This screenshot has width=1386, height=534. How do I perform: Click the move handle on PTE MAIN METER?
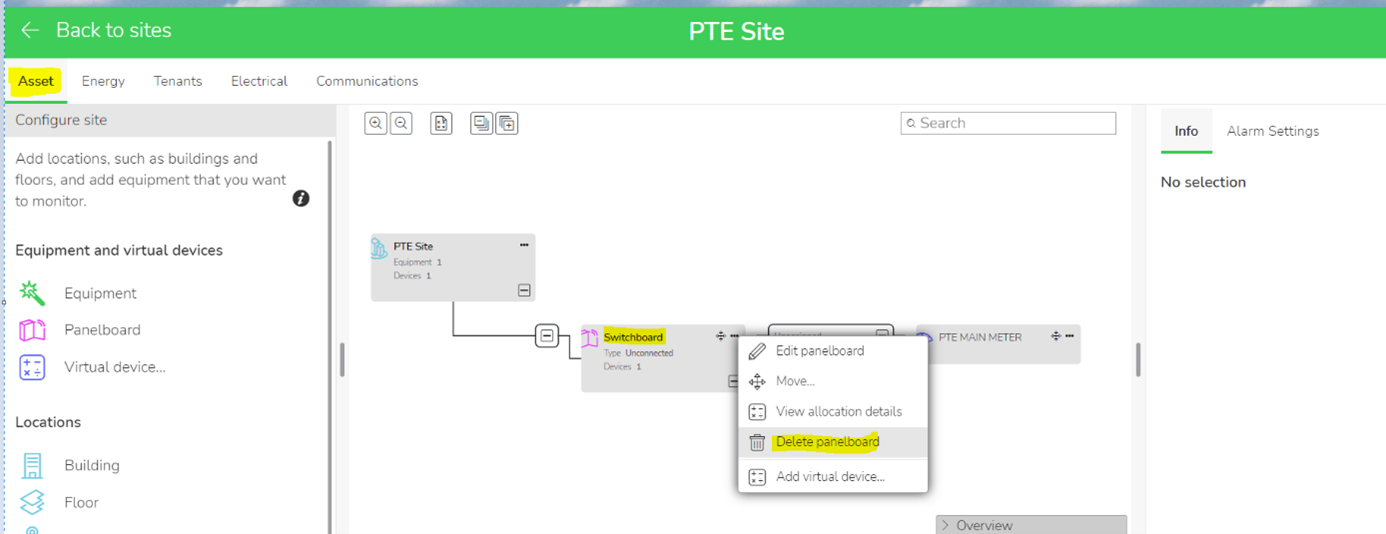1056,337
